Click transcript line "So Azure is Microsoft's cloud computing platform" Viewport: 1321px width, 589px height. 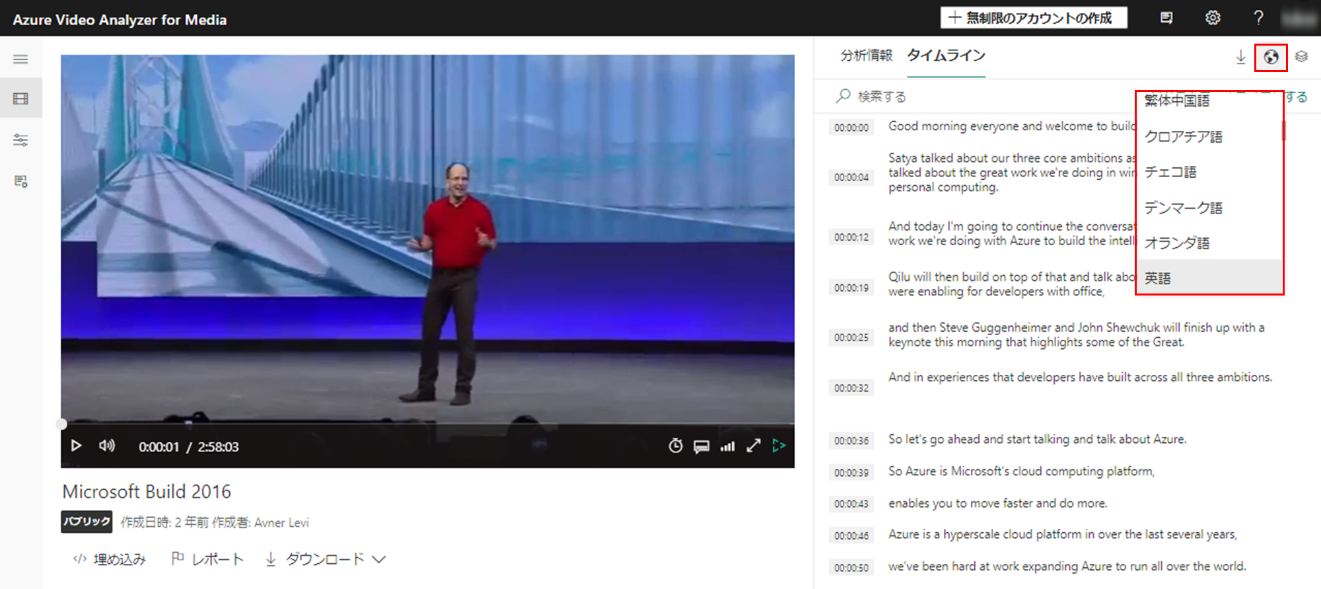(1022, 471)
